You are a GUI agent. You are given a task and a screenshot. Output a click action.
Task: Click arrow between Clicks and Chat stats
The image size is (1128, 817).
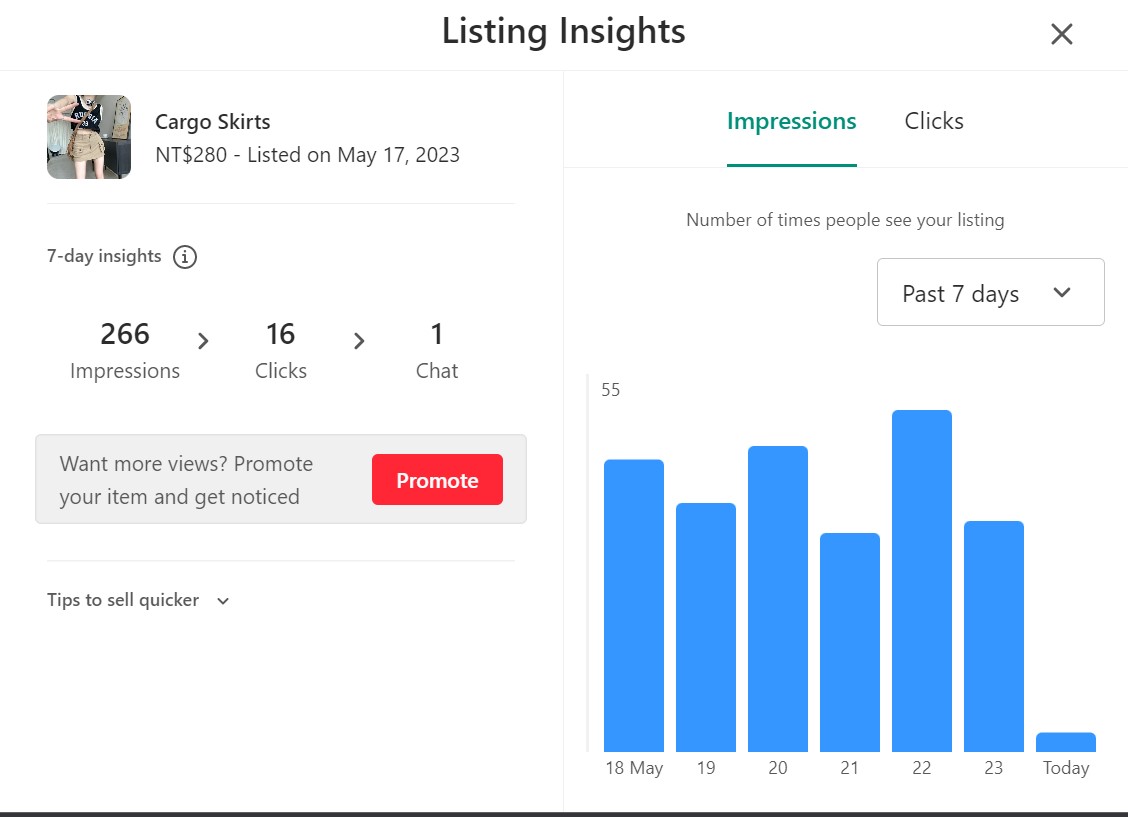click(359, 342)
